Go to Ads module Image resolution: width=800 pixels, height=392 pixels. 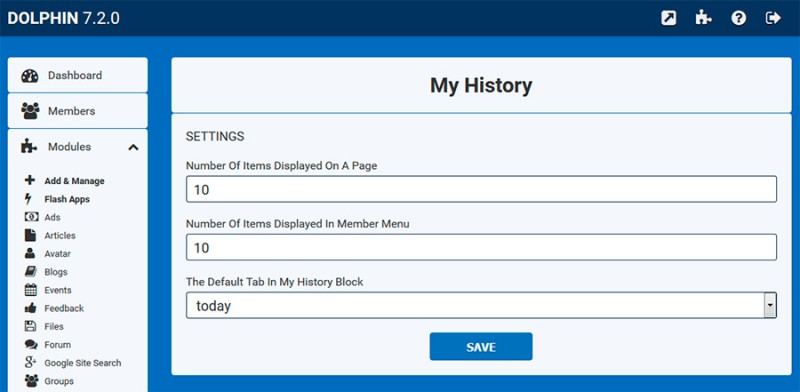pyautogui.click(x=52, y=217)
